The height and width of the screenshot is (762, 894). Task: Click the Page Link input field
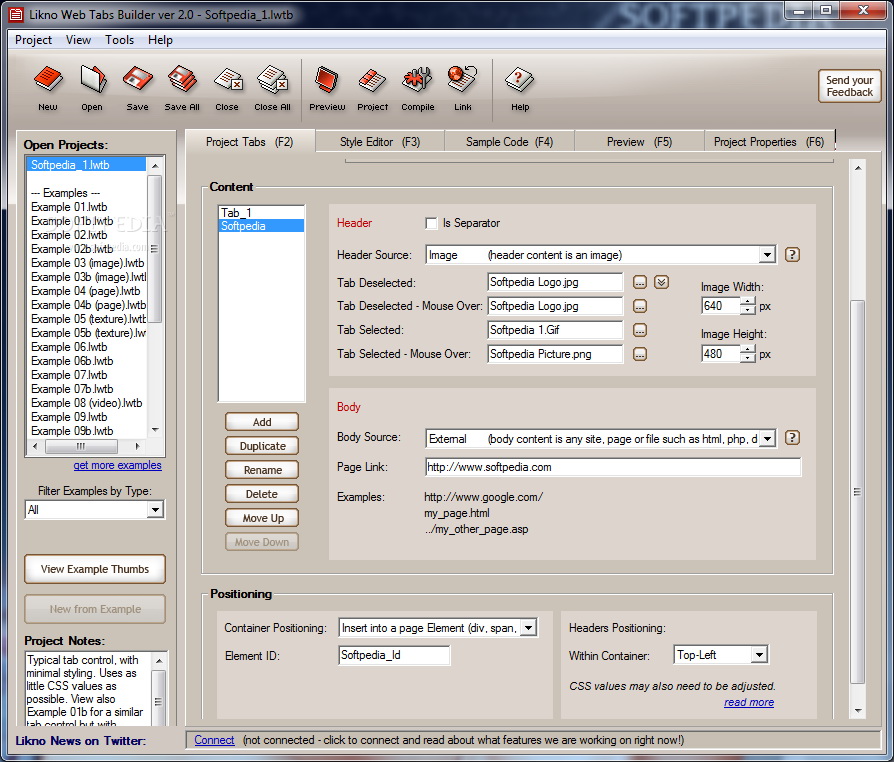[x=612, y=467]
